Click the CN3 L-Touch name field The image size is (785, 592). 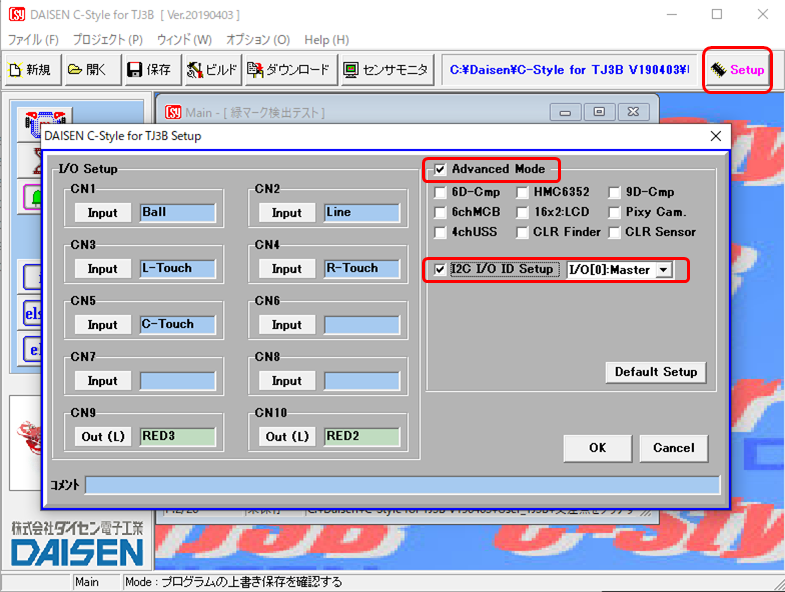pyautogui.click(x=178, y=269)
